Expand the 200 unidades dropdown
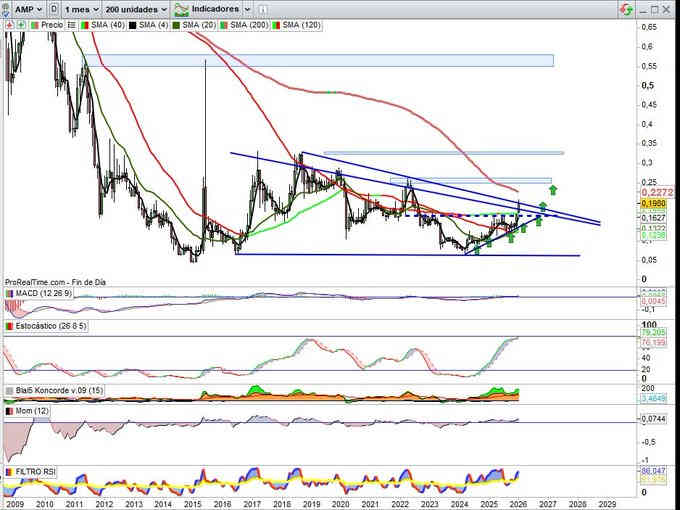 point(136,8)
